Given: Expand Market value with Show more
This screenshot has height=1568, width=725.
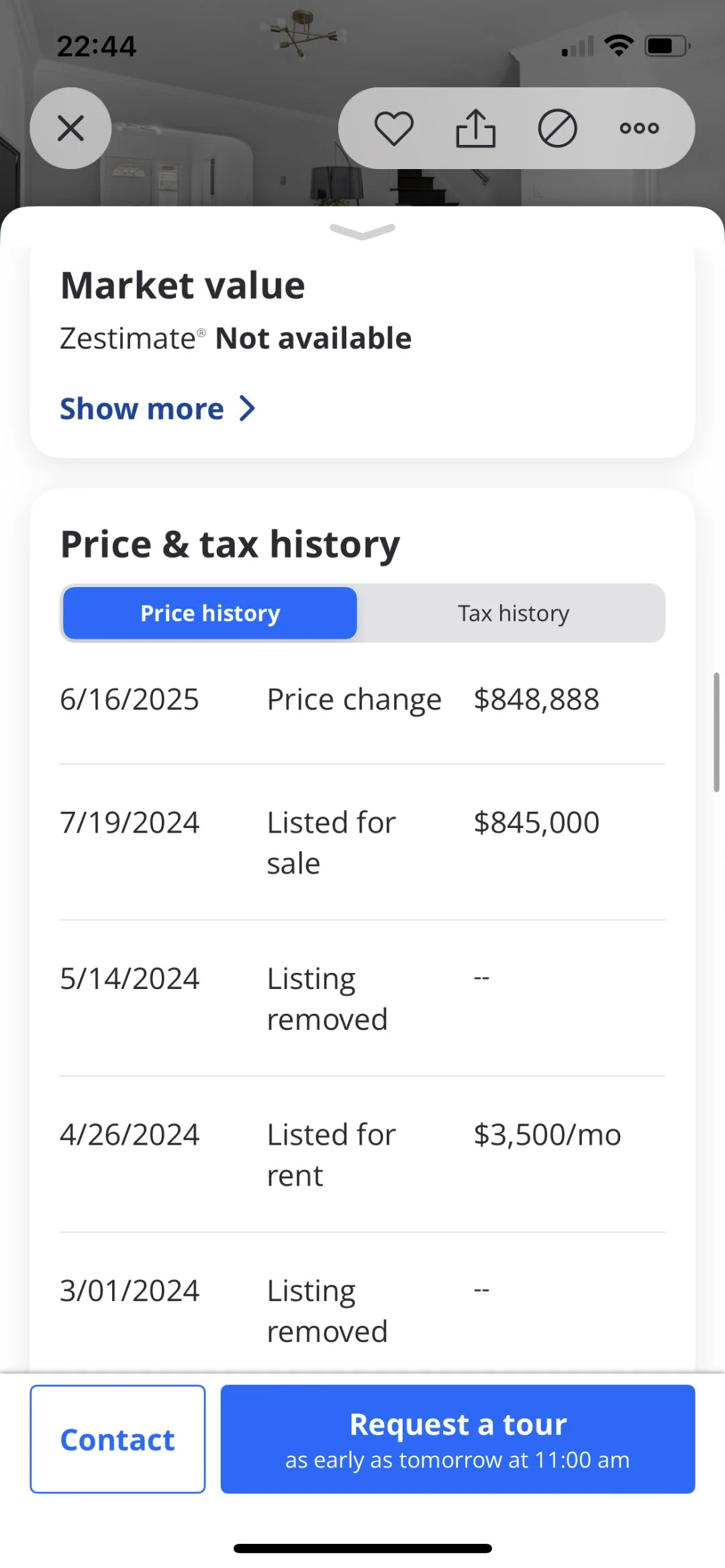Looking at the screenshot, I should tap(142, 409).
